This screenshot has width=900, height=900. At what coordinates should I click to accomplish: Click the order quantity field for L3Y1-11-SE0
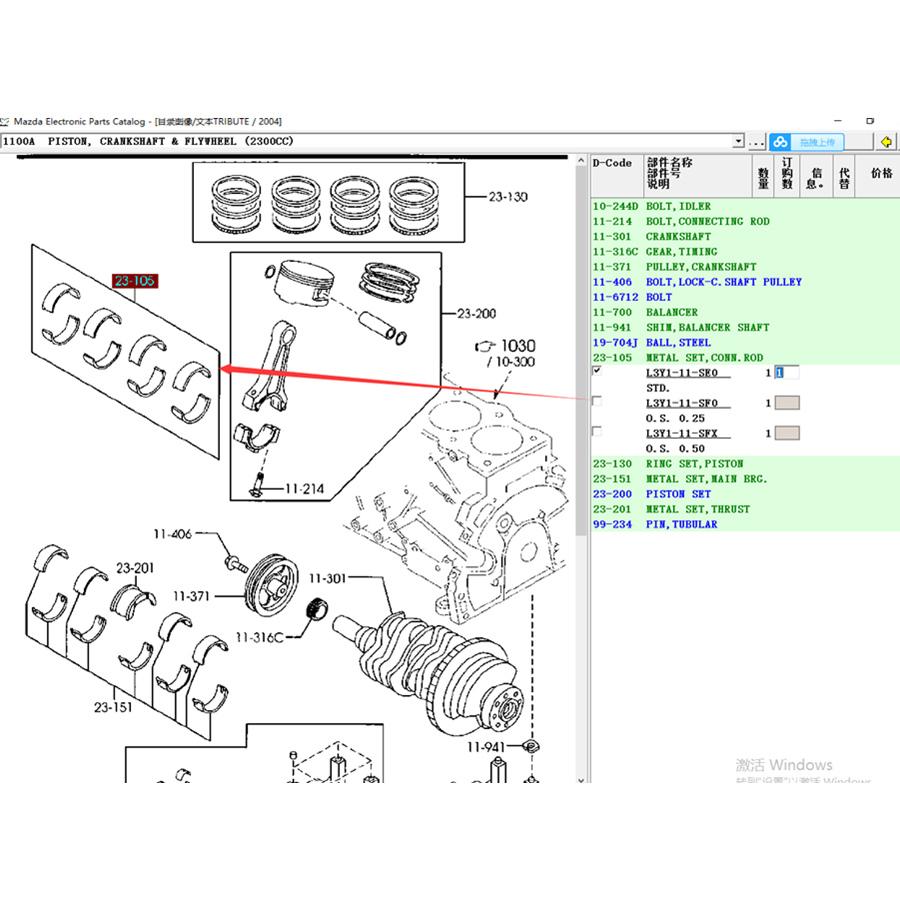[x=787, y=373]
